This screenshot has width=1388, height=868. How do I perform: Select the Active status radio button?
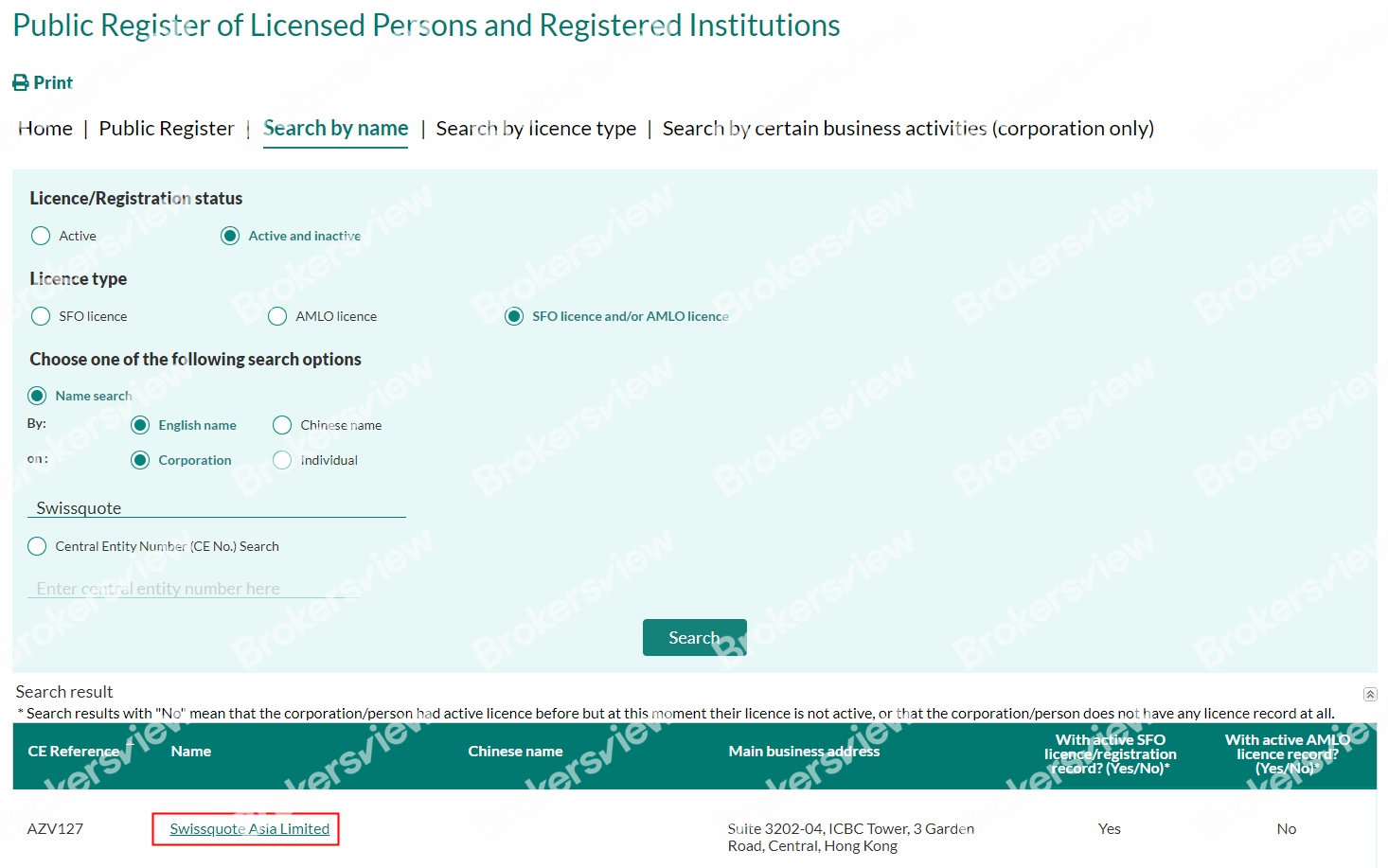point(41,236)
